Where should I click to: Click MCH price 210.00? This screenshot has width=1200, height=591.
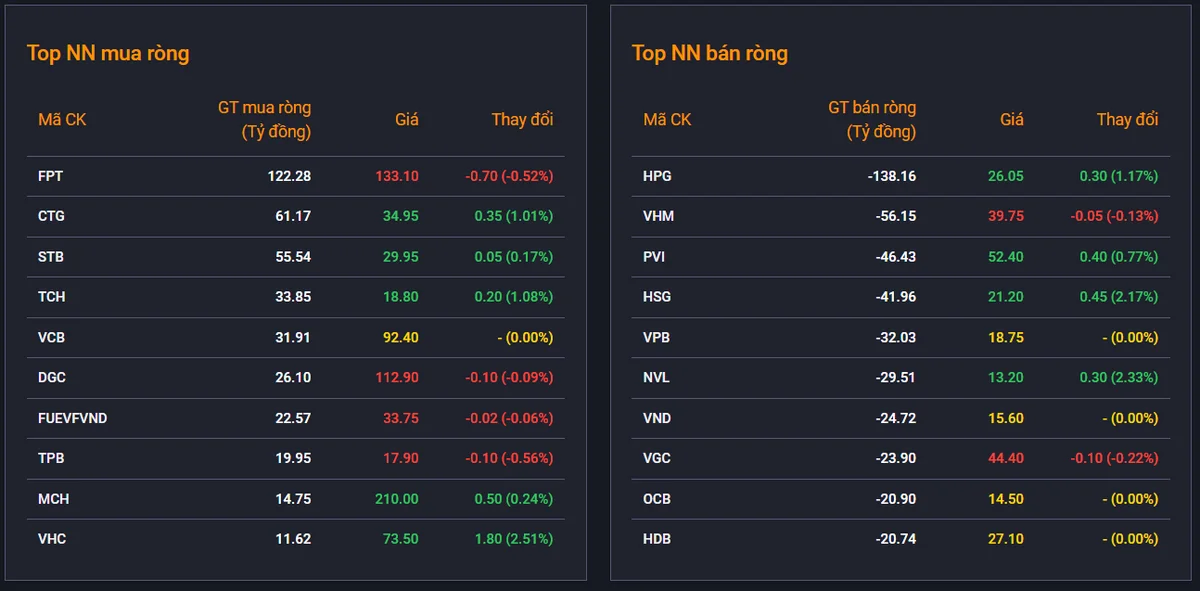click(397, 499)
